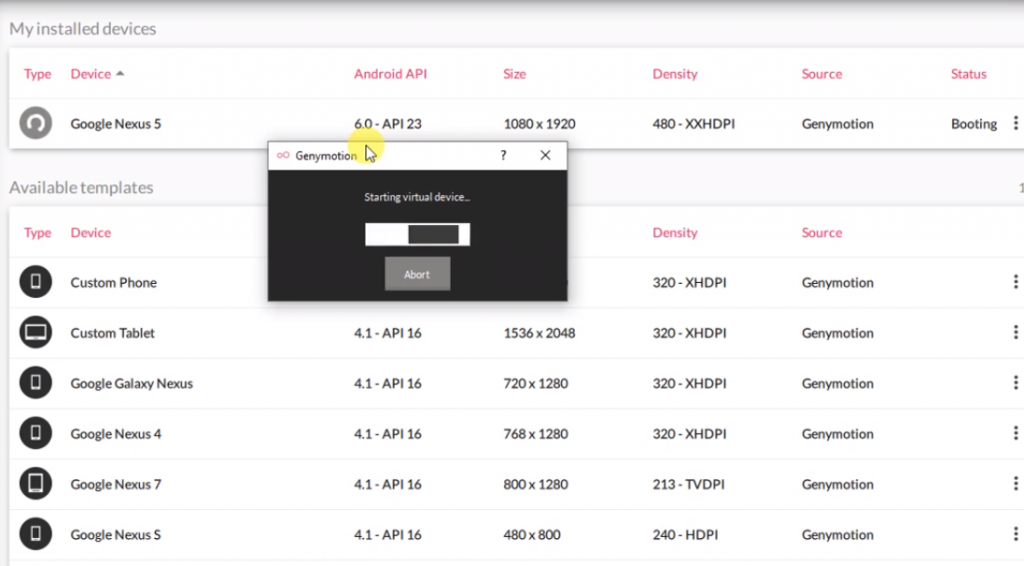Click the 720 x 1280 size cell
Screen dimensions: 1024x566
tap(536, 383)
